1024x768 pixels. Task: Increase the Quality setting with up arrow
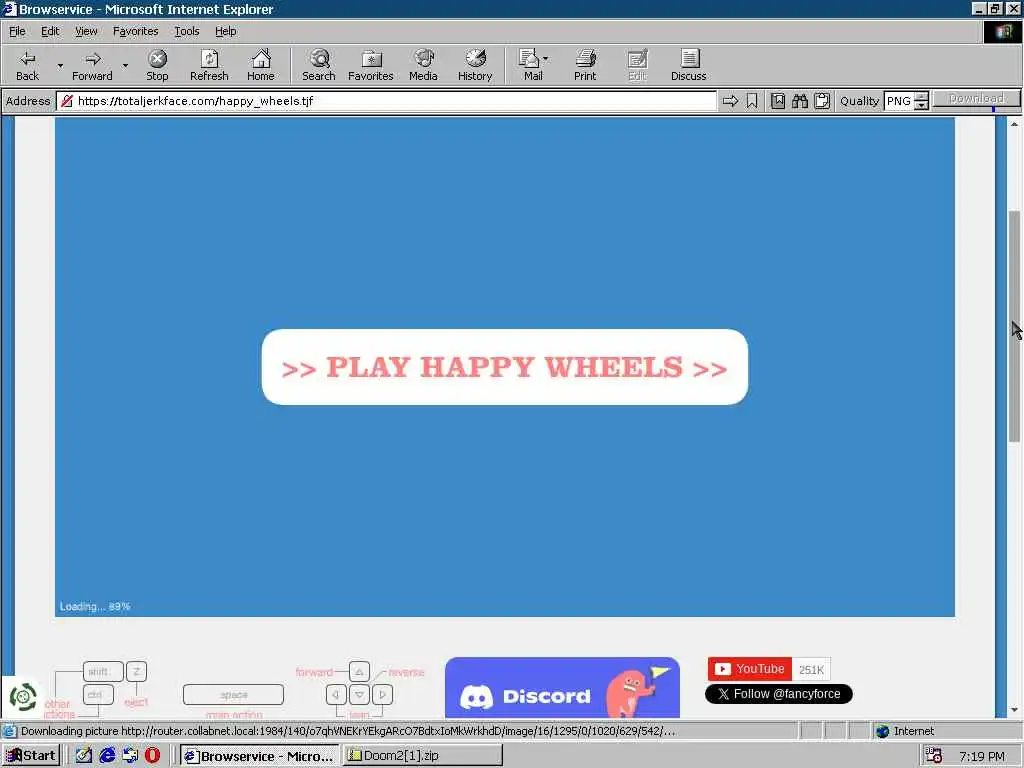click(921, 97)
